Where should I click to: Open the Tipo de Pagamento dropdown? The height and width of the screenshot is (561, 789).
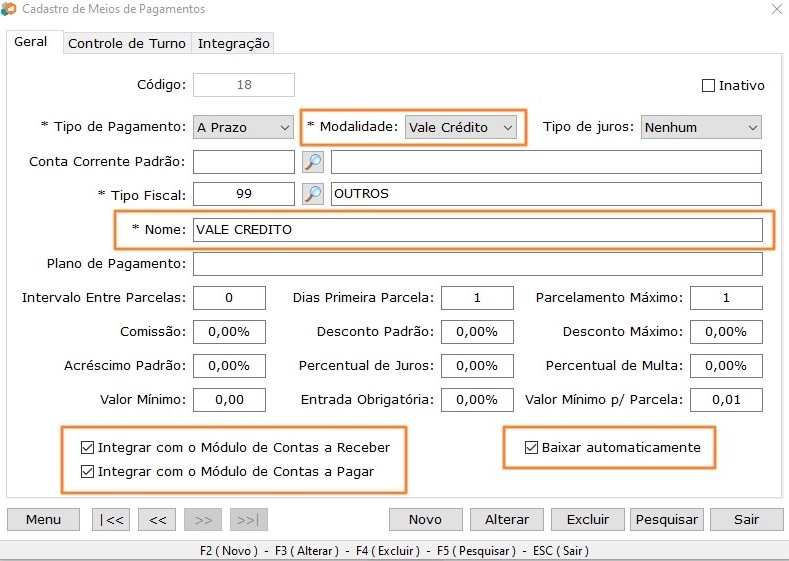[244, 127]
